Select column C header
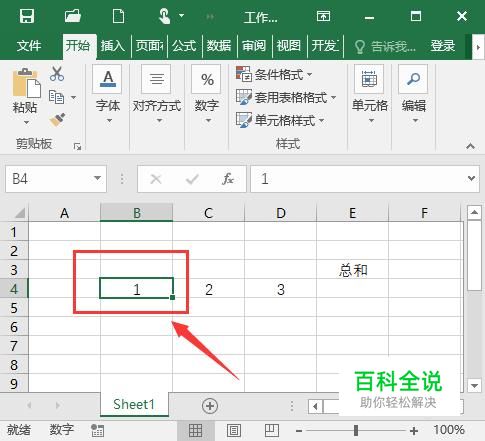 click(x=209, y=213)
